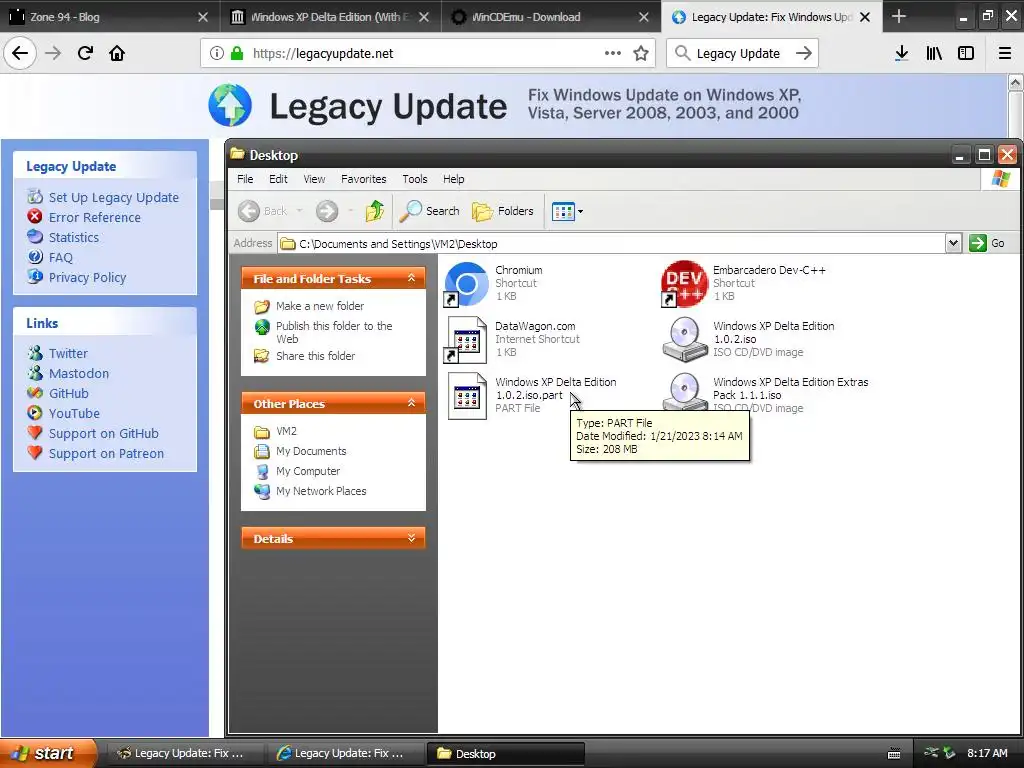This screenshot has height=768, width=1024.
Task: Expand the Details panel
Action: pos(411,538)
